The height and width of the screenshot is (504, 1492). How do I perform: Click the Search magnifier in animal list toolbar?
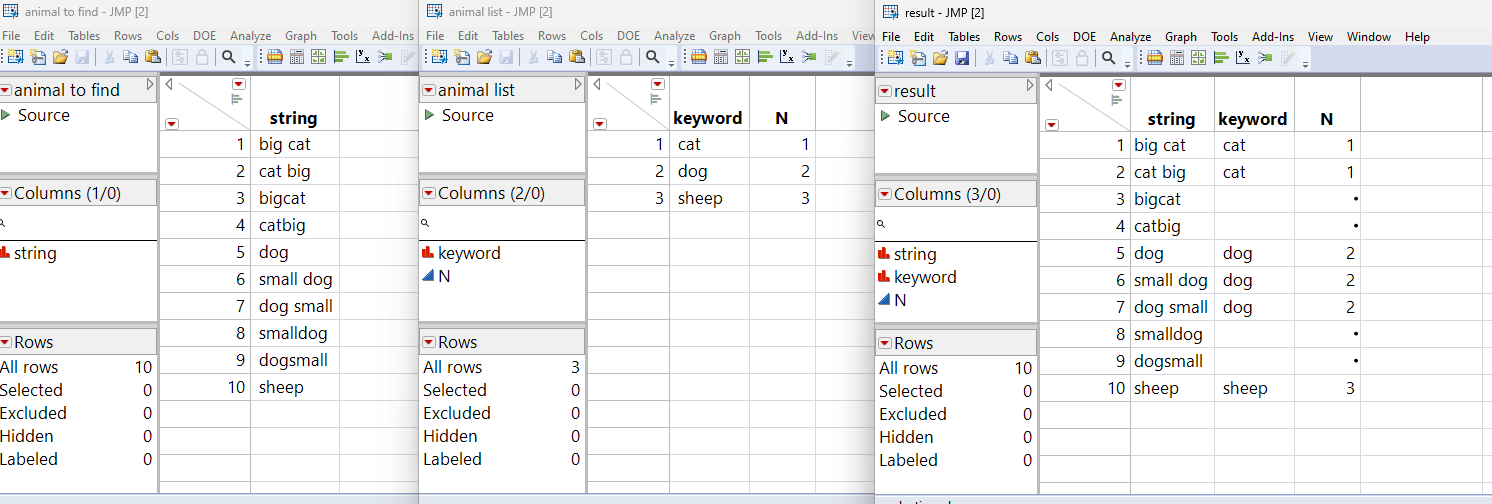(x=652, y=57)
